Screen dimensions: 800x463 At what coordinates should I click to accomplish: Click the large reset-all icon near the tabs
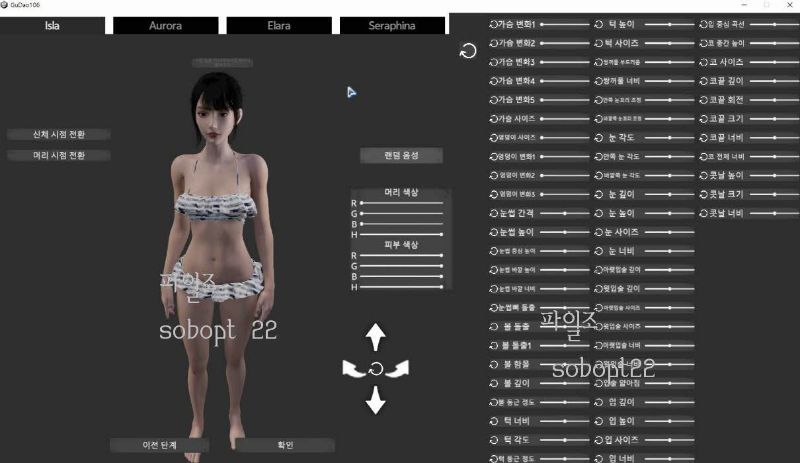point(468,51)
